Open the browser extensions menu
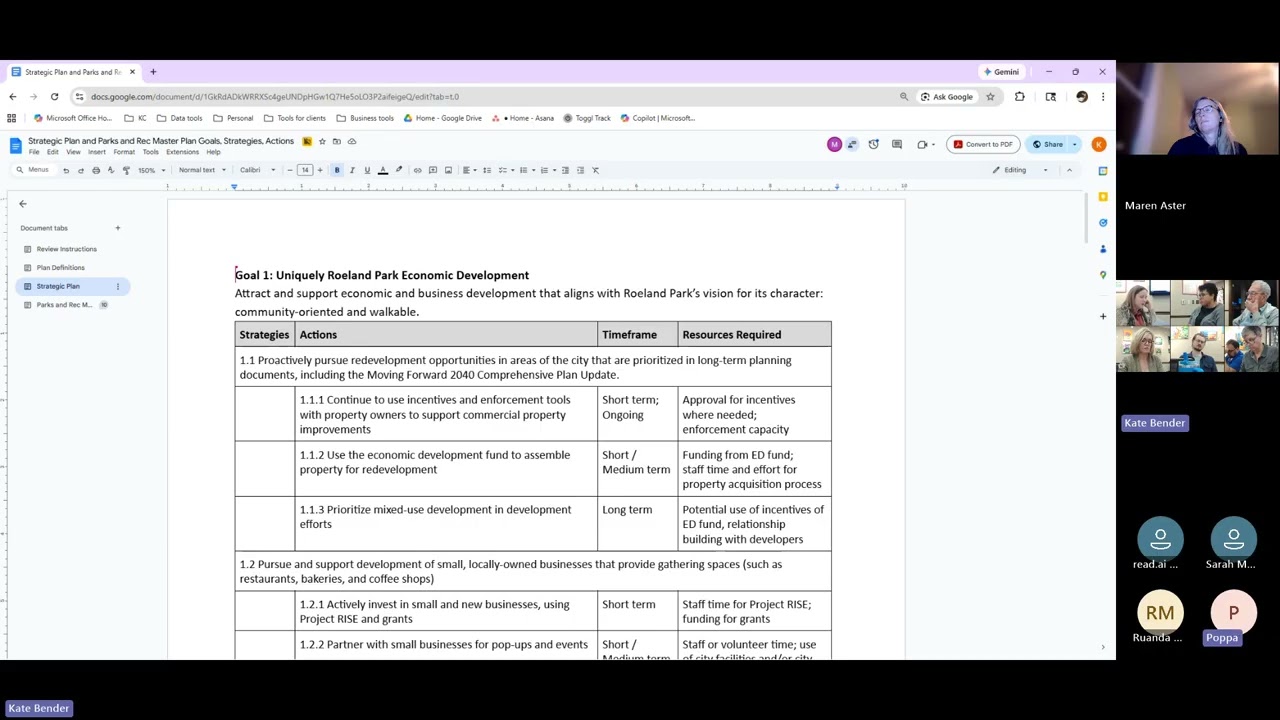The image size is (1280, 720). [1020, 97]
